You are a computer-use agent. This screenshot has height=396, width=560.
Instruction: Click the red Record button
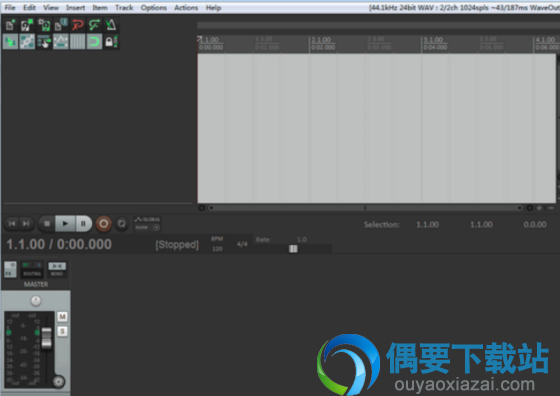(104, 224)
